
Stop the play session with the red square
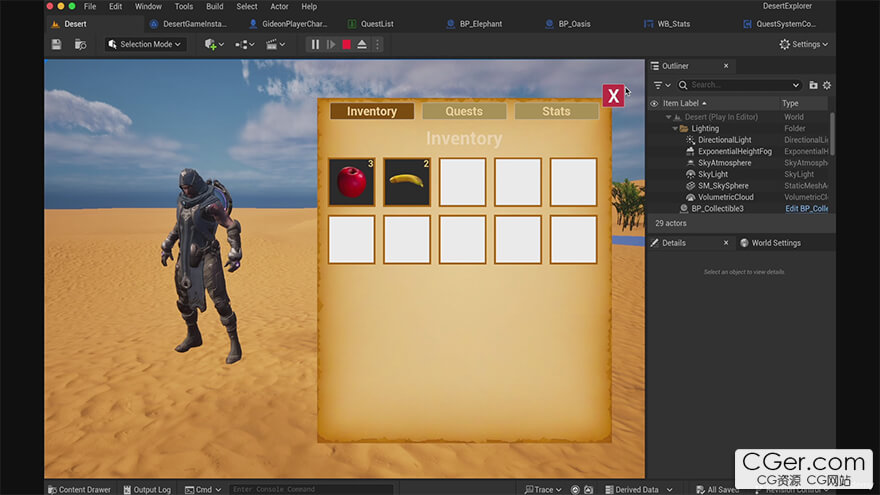(x=346, y=44)
